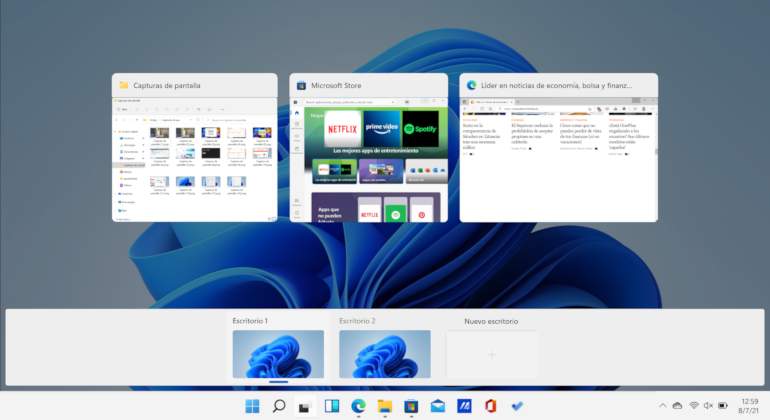The image size is (770, 420).
Task: Switch to Escritorio 1 desktop thumbnail
Action: (278, 354)
